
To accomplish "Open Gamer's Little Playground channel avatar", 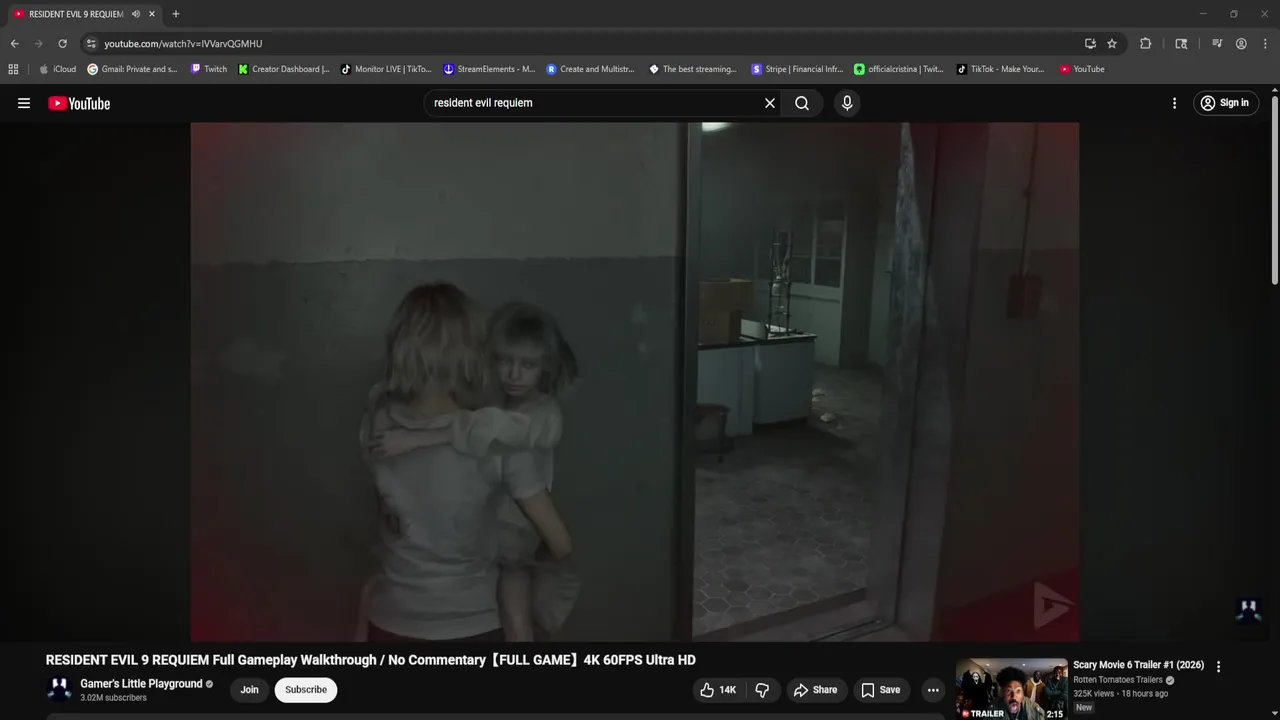I will click(x=59, y=690).
